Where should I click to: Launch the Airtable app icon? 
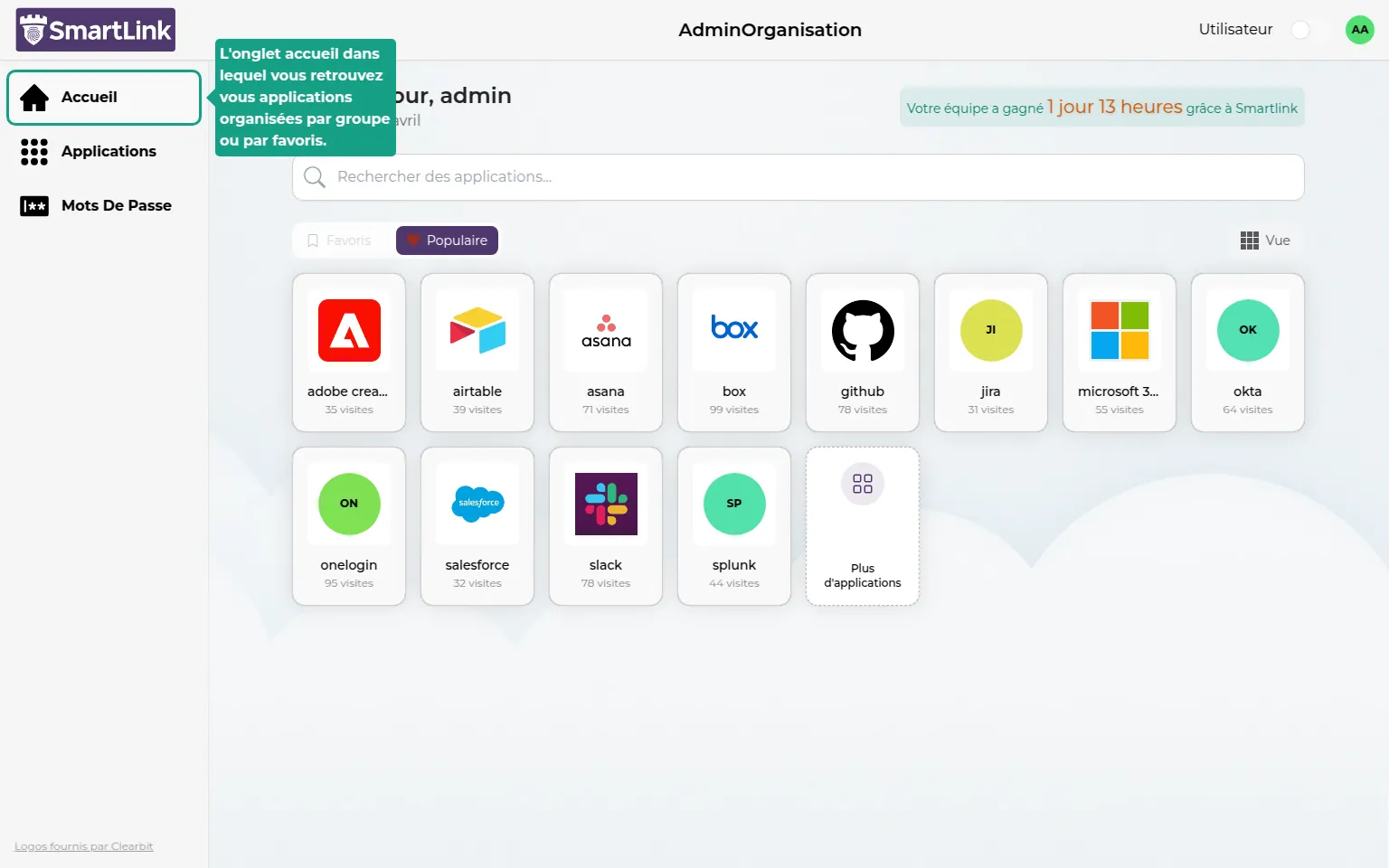[477, 330]
